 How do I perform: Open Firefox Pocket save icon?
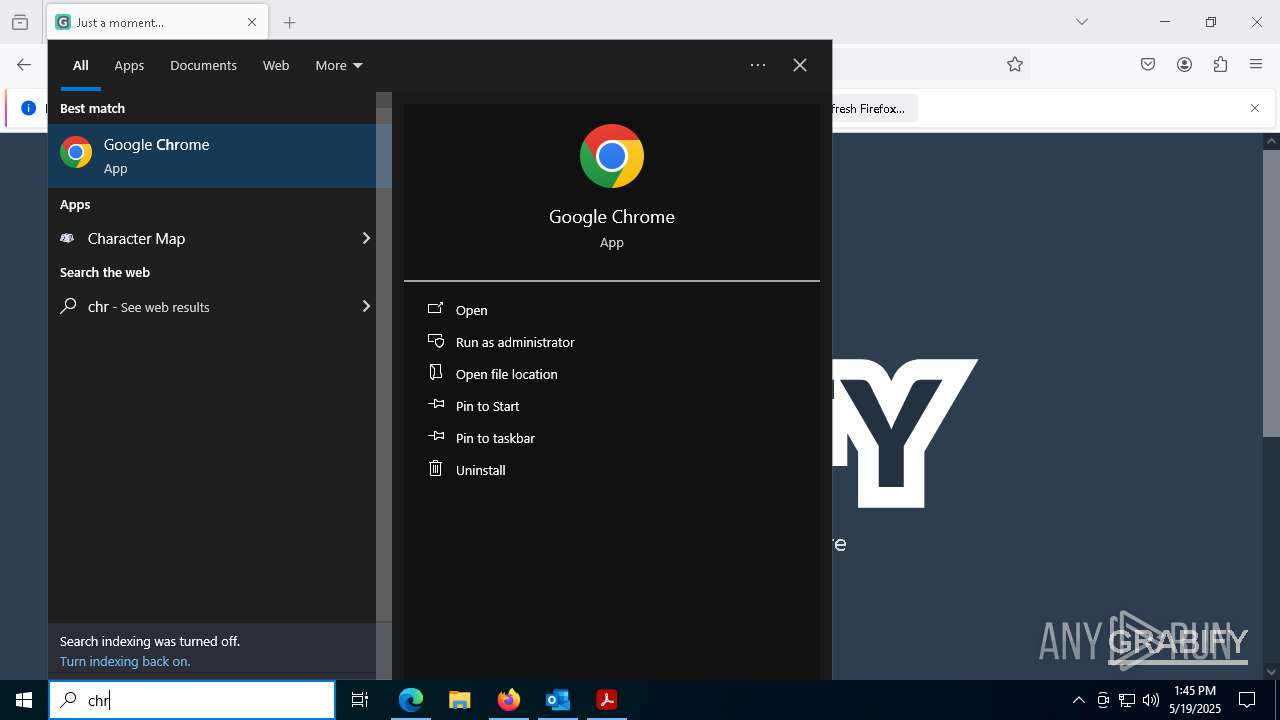pyautogui.click(x=1148, y=65)
